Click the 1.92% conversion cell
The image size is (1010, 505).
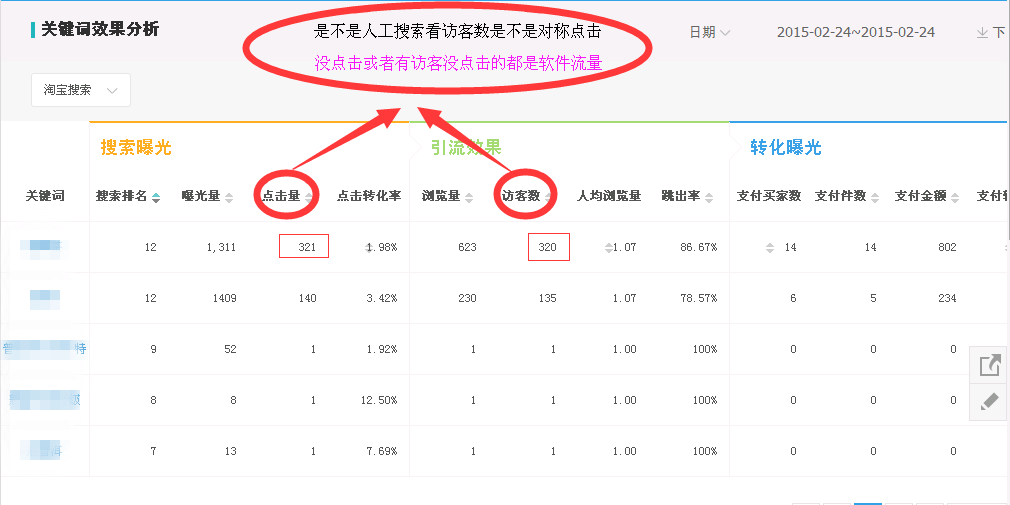[x=382, y=349]
